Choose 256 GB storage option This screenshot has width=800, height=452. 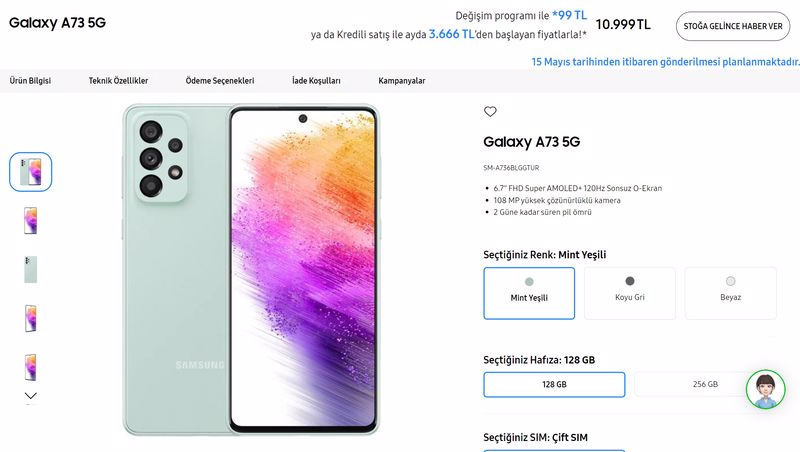coord(705,384)
